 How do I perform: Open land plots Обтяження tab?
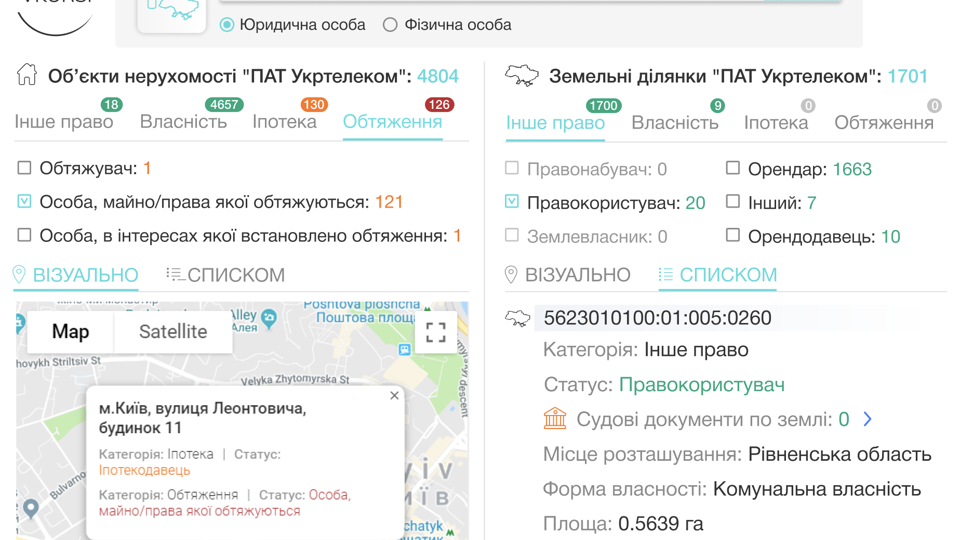pyautogui.click(x=884, y=123)
